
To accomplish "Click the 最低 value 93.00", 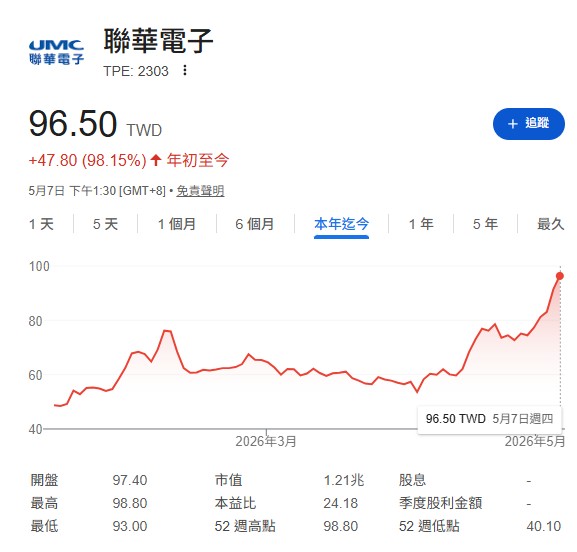I will (x=130, y=526).
